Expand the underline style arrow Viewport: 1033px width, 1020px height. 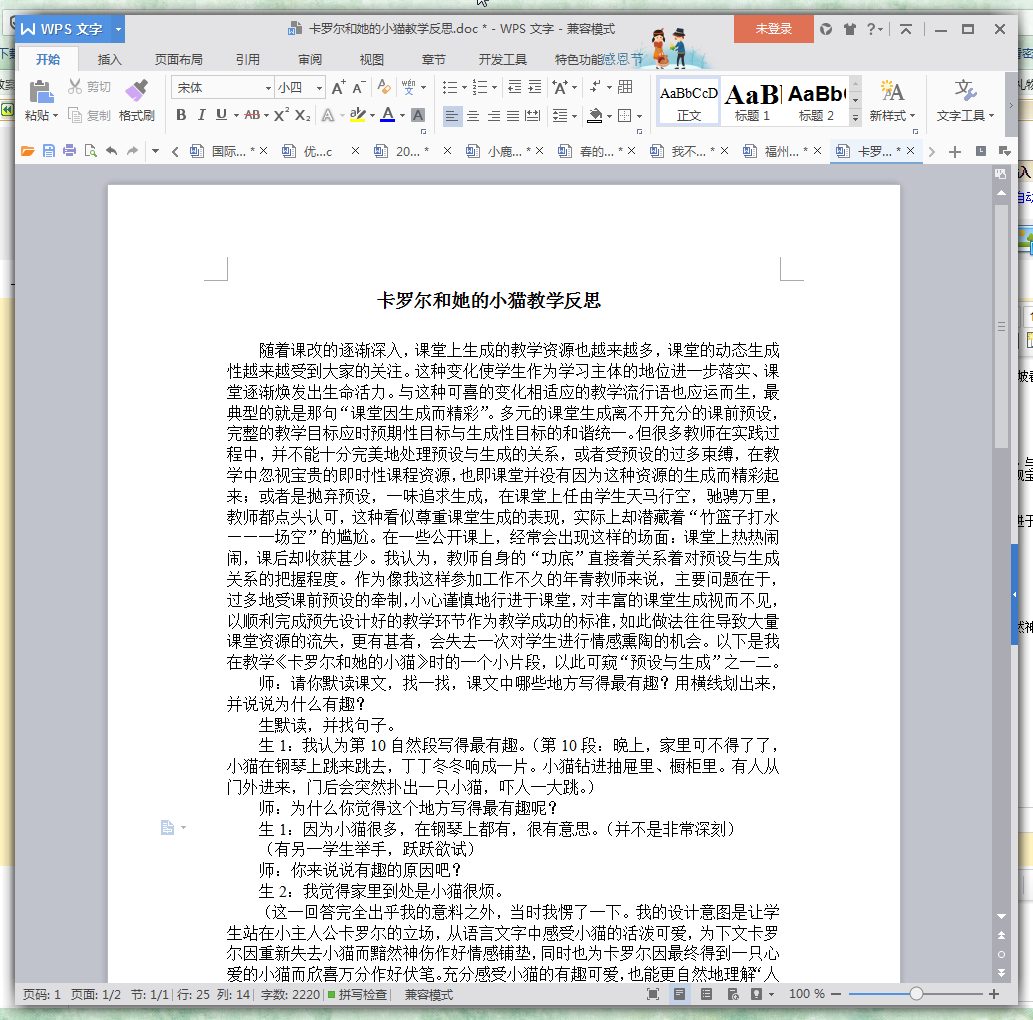tap(236, 116)
